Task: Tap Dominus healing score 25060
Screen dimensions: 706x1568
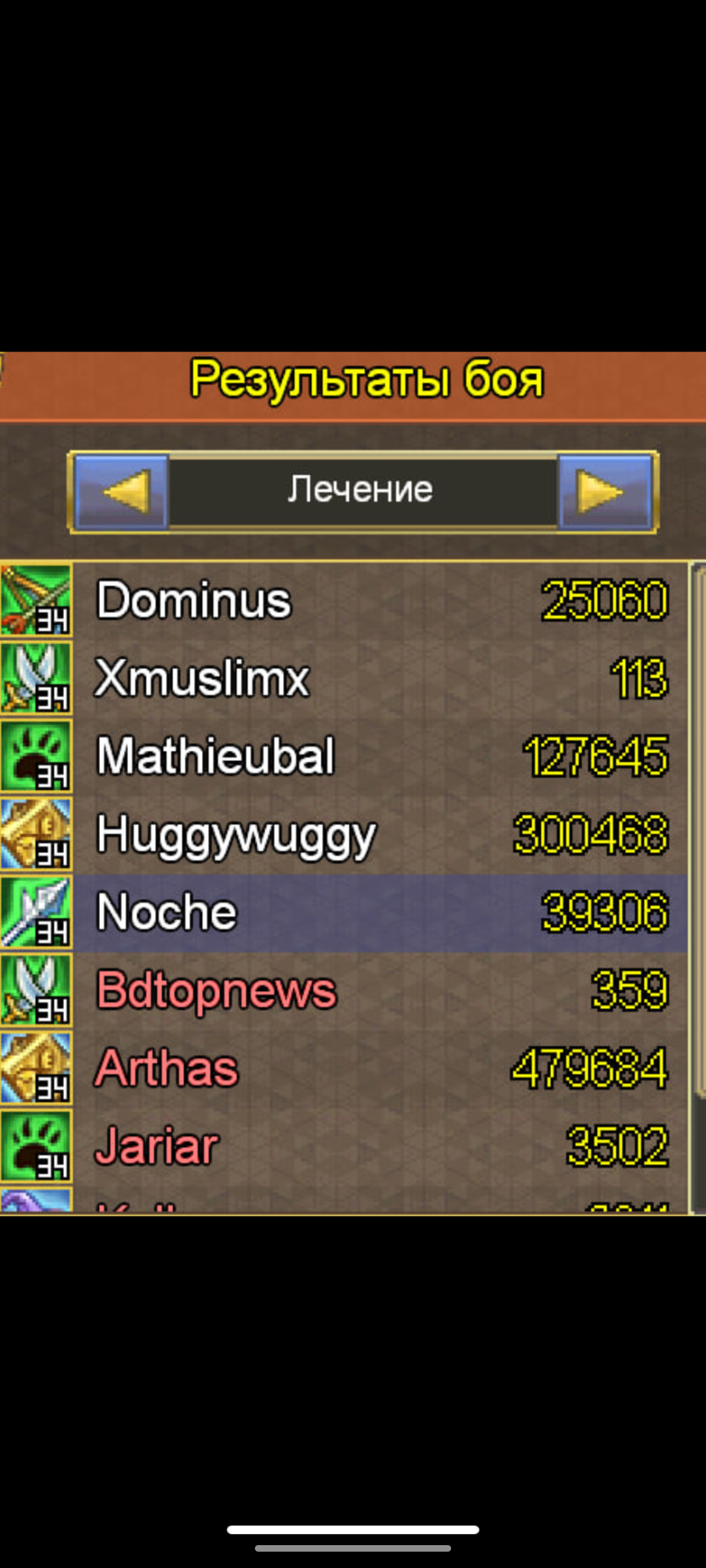Action: (x=605, y=600)
